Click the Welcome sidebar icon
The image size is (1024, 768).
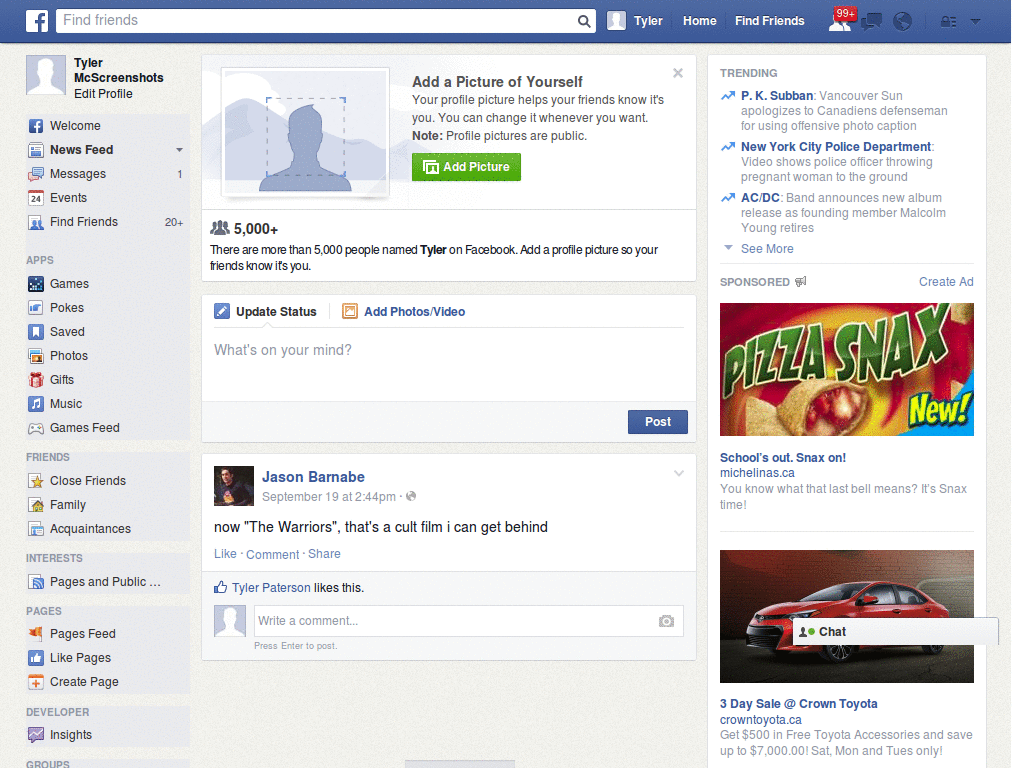[36, 126]
